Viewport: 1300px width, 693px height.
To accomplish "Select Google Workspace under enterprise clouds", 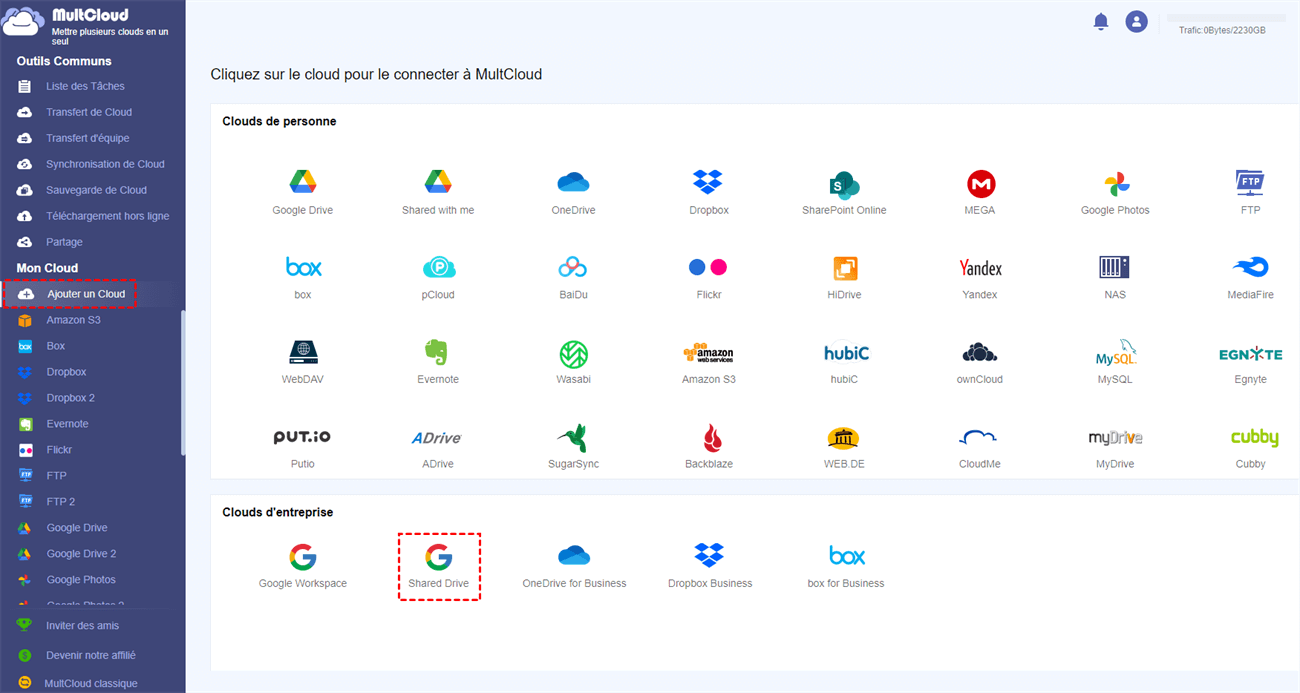I will (x=302, y=556).
